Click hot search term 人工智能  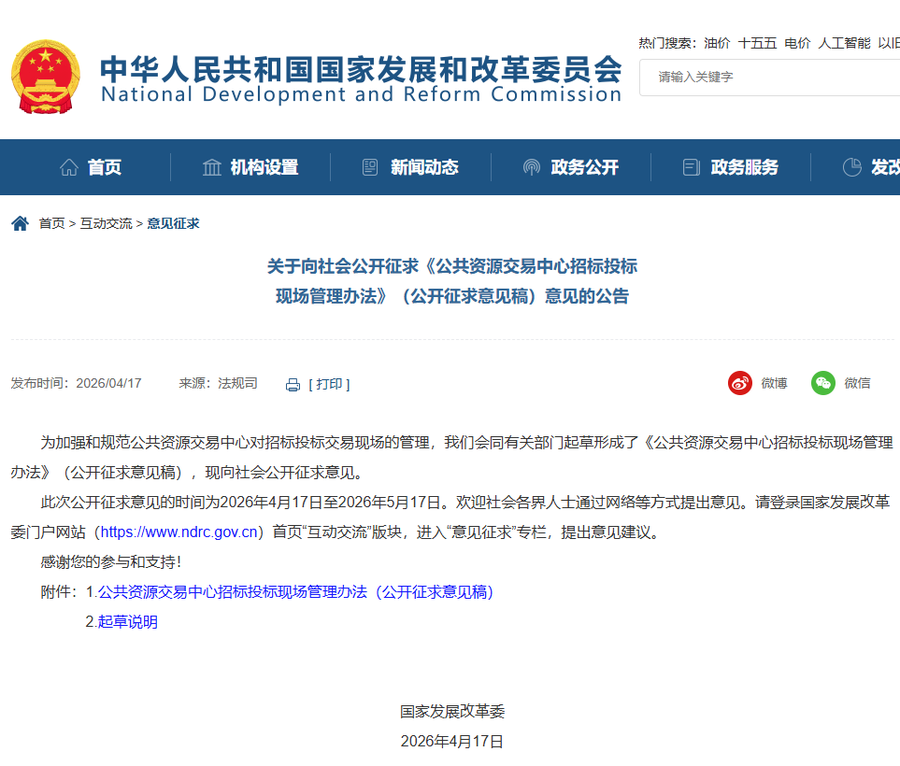coord(844,43)
